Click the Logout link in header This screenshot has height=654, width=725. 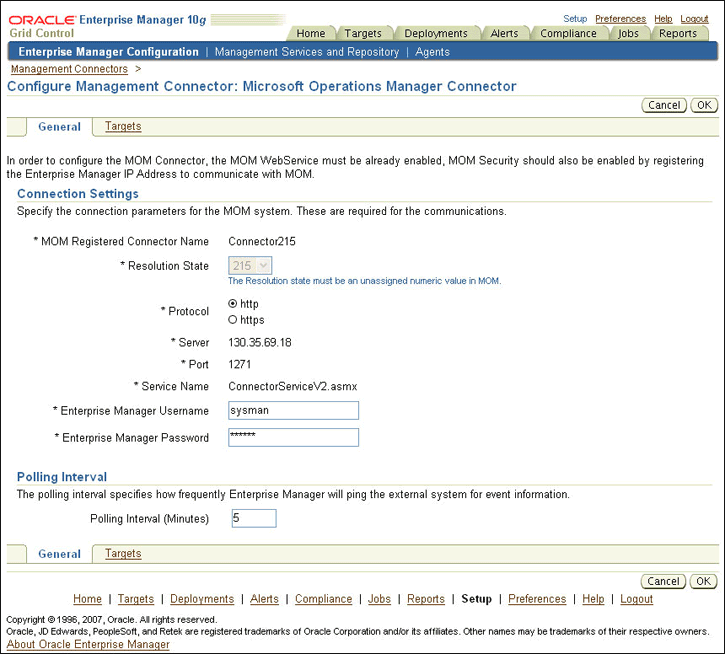click(694, 19)
